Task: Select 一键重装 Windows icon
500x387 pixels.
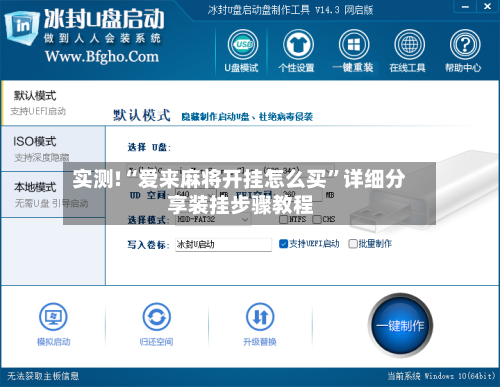Action: click(354, 45)
